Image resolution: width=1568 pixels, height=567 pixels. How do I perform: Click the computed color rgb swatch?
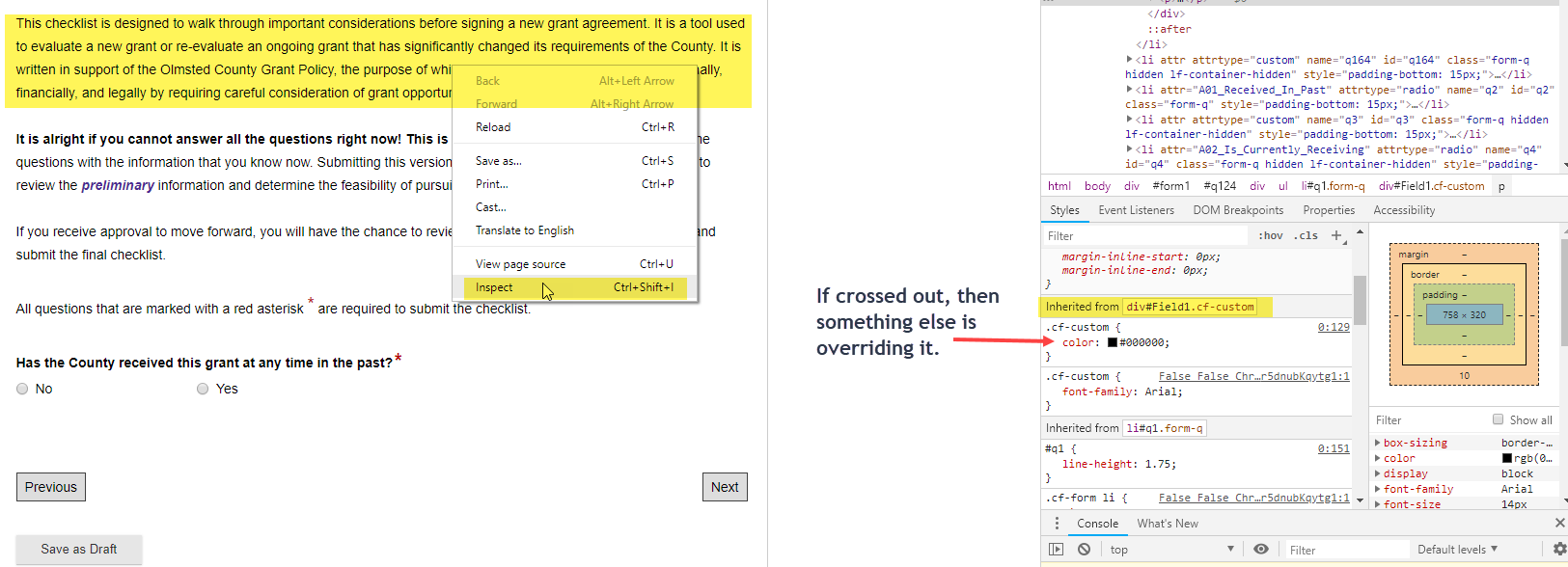(x=1507, y=458)
